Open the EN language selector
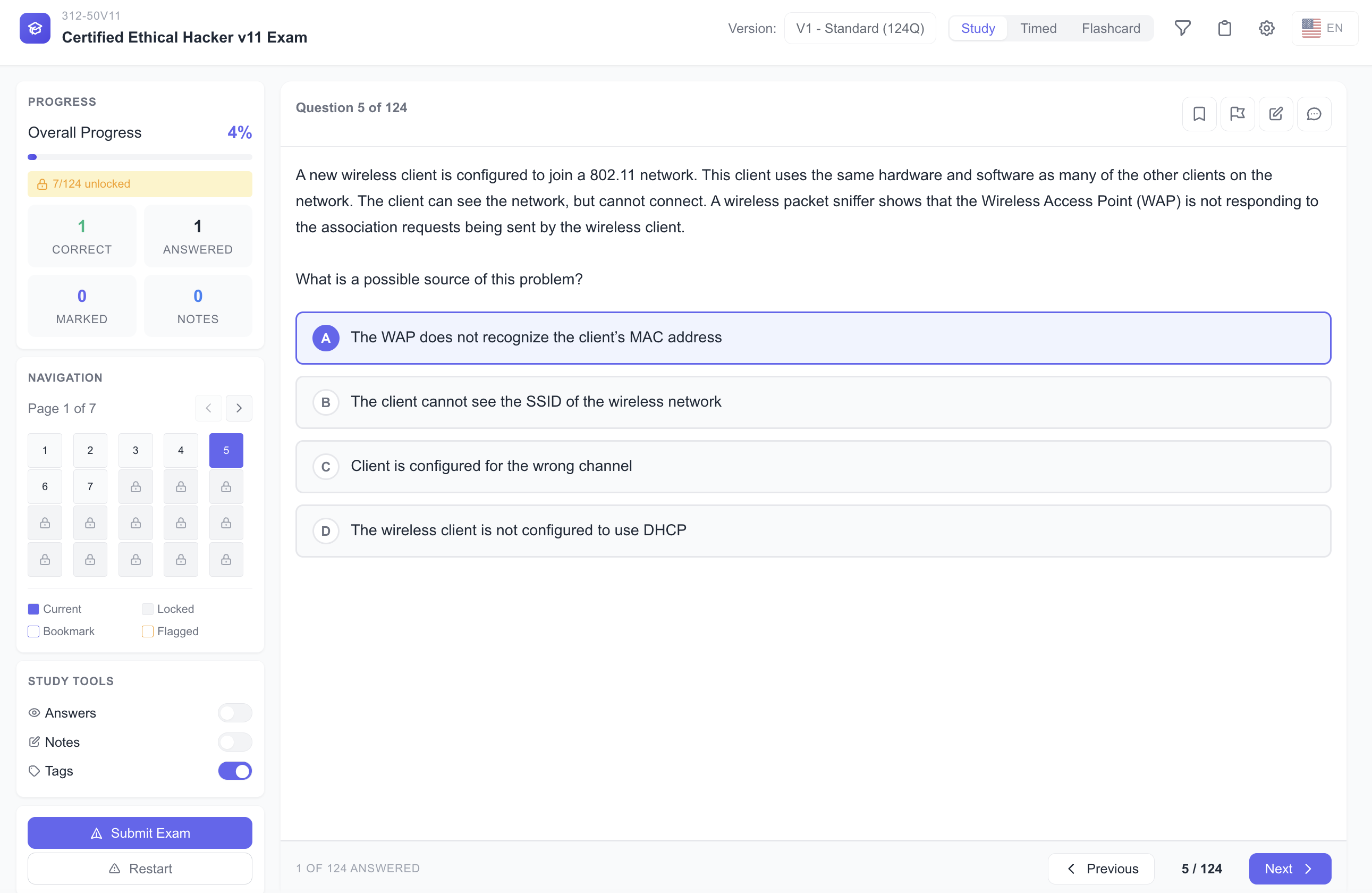 coord(1324,28)
